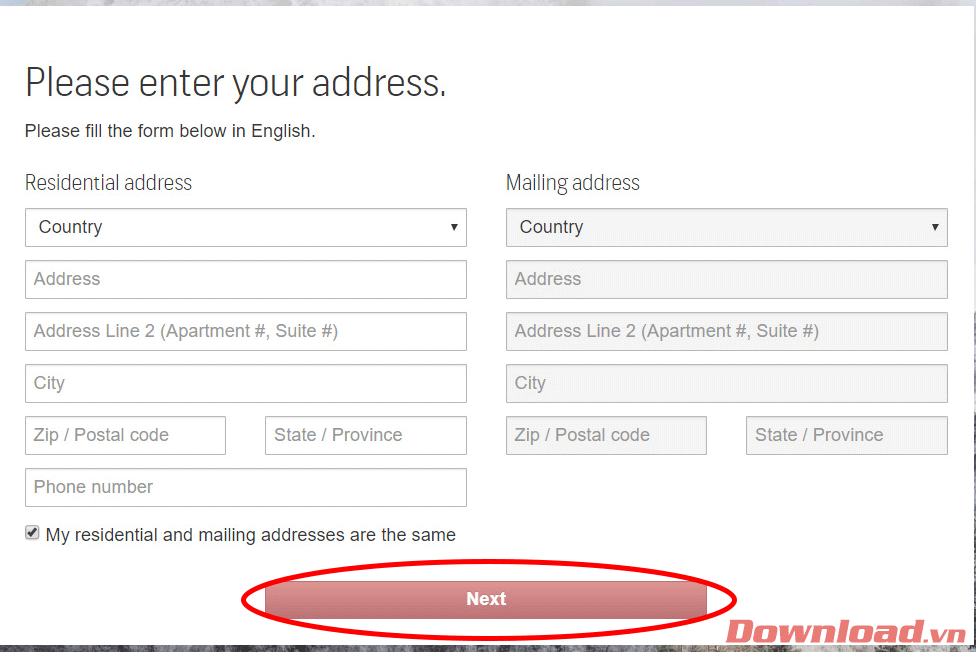976x652 pixels.
Task: Select the Residential Zip / Postal code field
Action: [x=125, y=435]
